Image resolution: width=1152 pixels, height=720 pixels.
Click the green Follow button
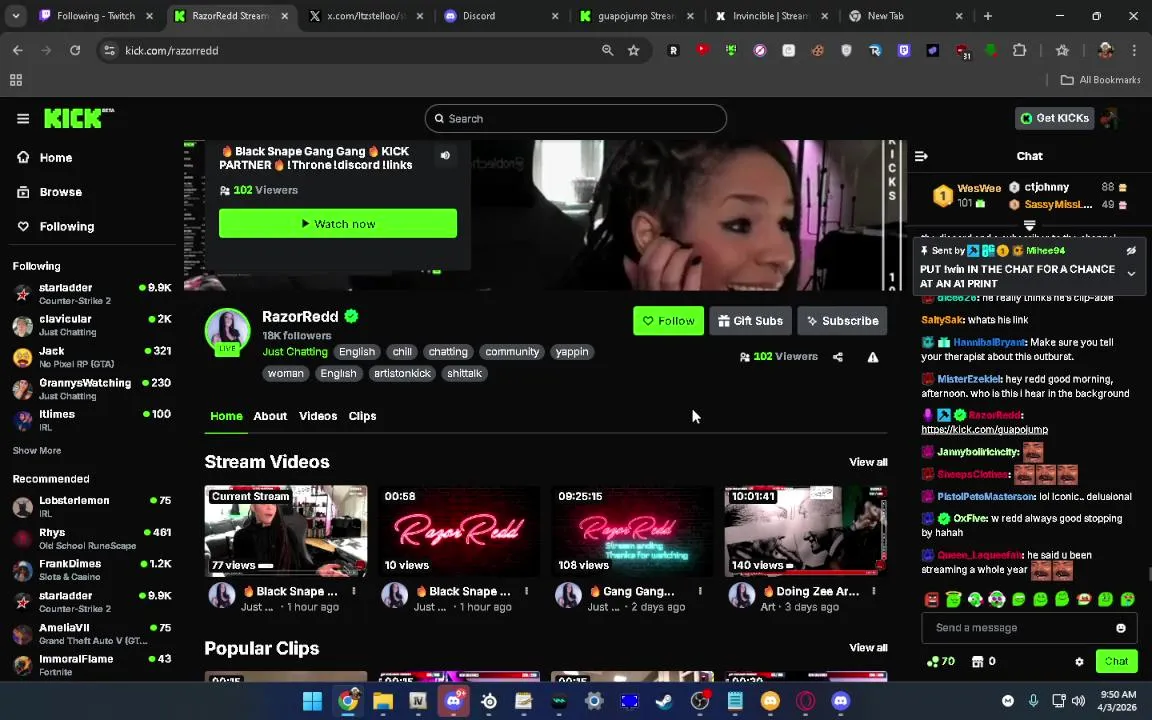pos(669,321)
